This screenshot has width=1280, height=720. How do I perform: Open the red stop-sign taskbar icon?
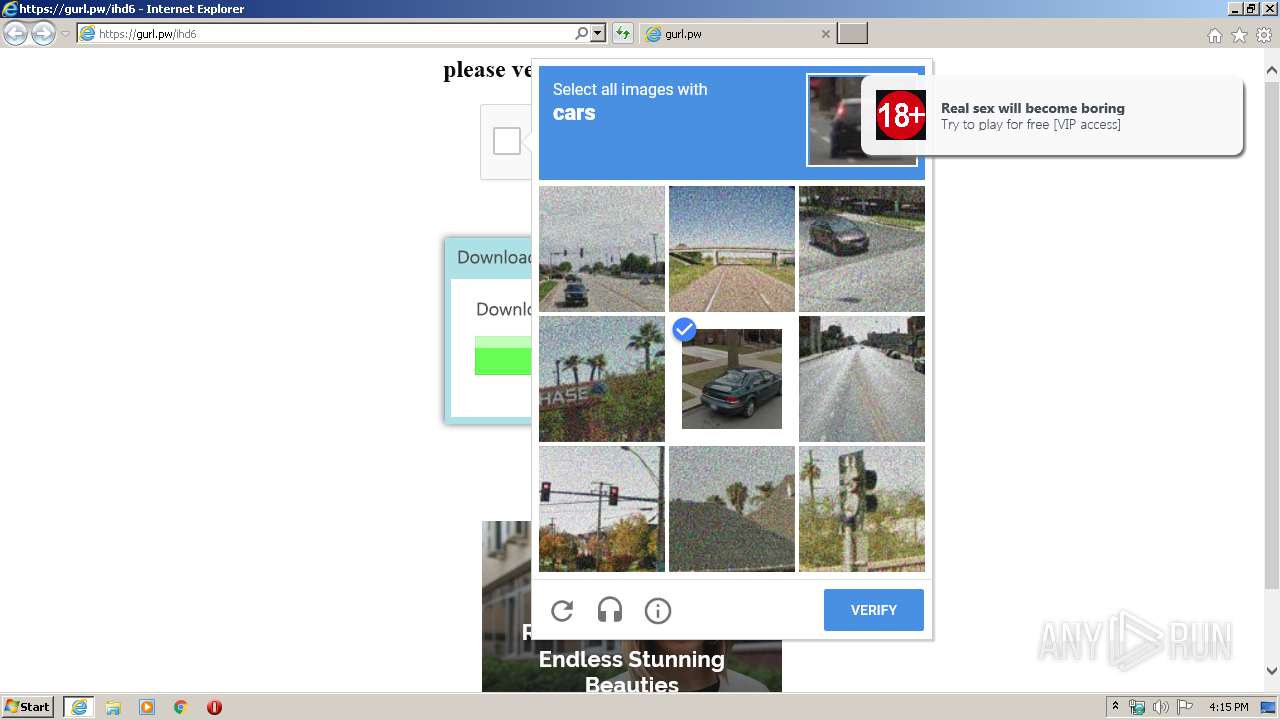[214, 707]
